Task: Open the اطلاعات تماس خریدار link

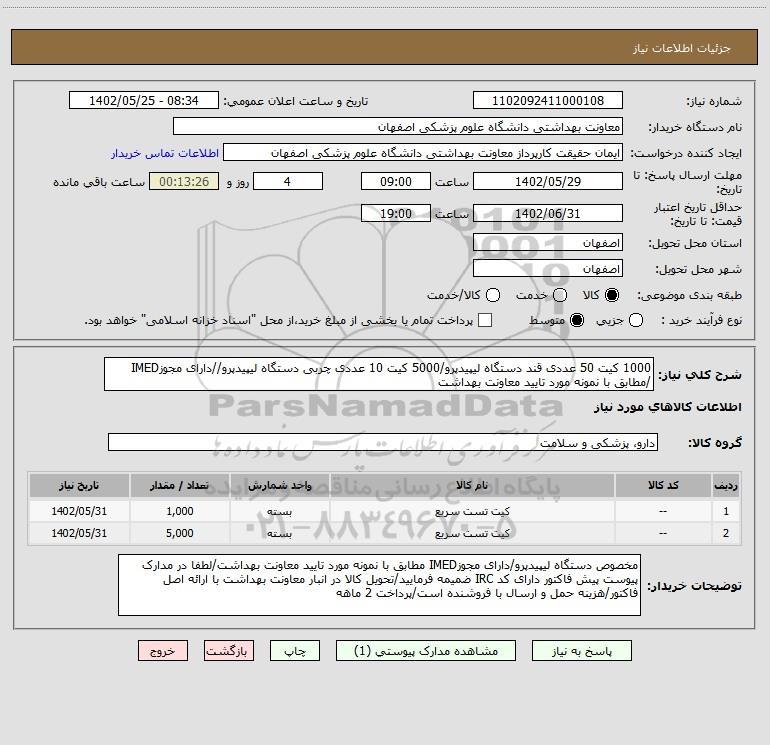Action: click(165, 153)
